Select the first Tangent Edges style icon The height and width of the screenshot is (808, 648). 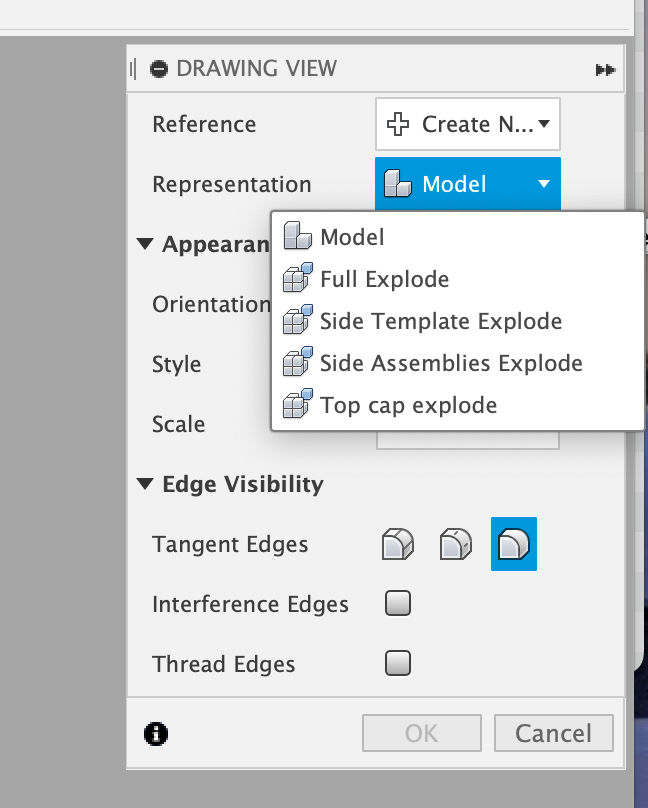point(398,544)
